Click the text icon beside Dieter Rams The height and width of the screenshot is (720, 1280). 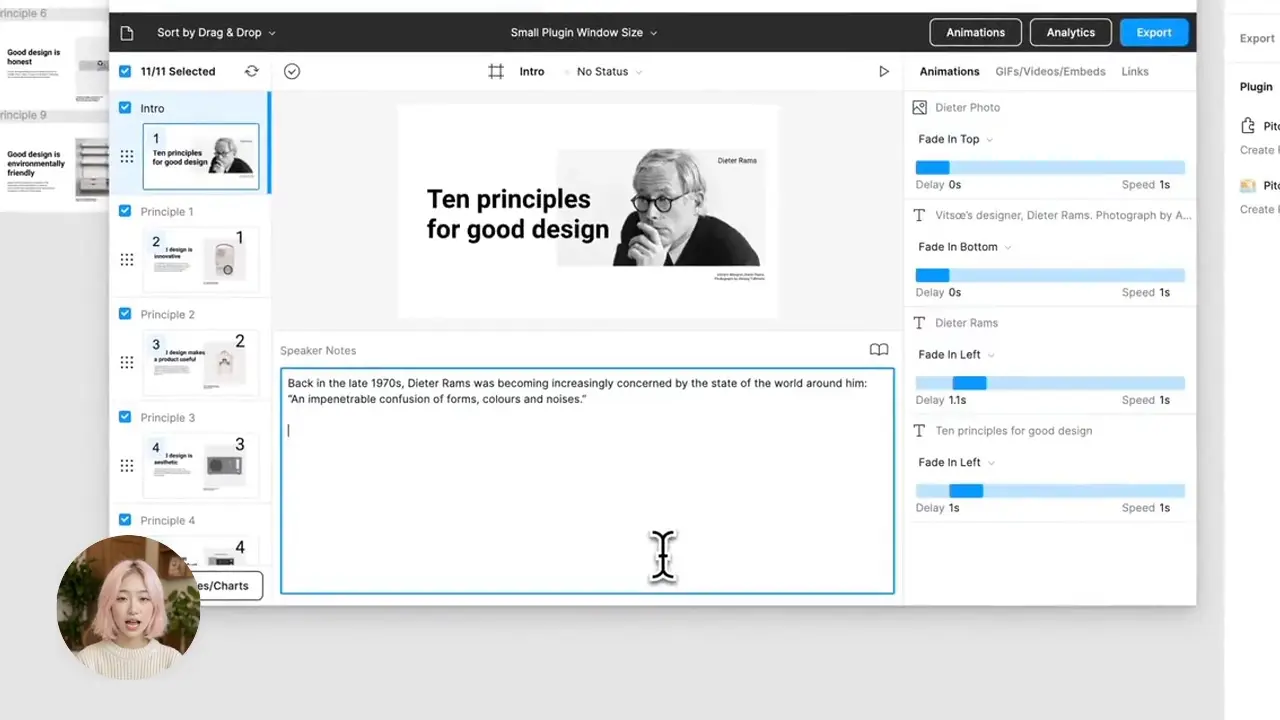tap(919, 322)
